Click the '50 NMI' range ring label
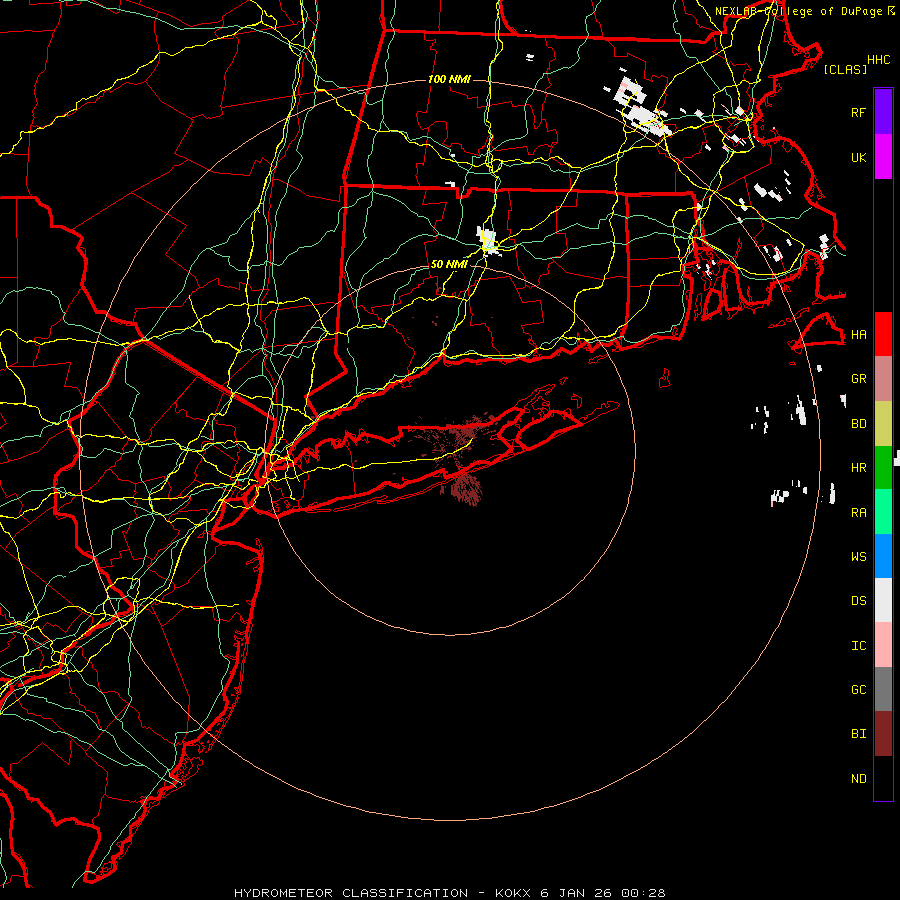 [x=449, y=264]
